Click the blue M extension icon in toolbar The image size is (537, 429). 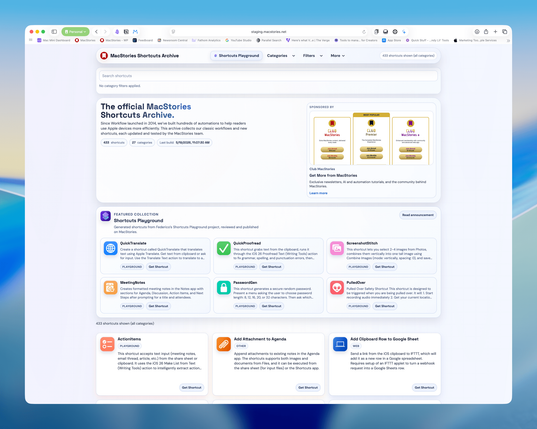135,31
